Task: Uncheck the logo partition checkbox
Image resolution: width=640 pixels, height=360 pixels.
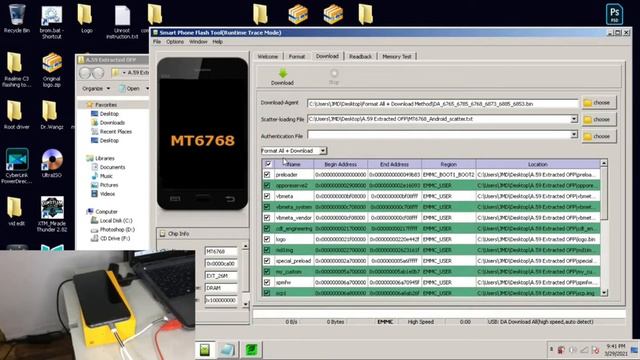Action: click(x=267, y=239)
